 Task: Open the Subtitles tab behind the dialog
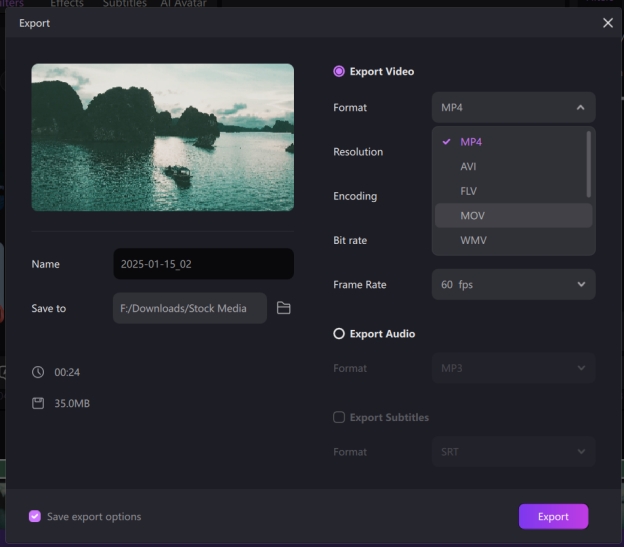point(125,3)
